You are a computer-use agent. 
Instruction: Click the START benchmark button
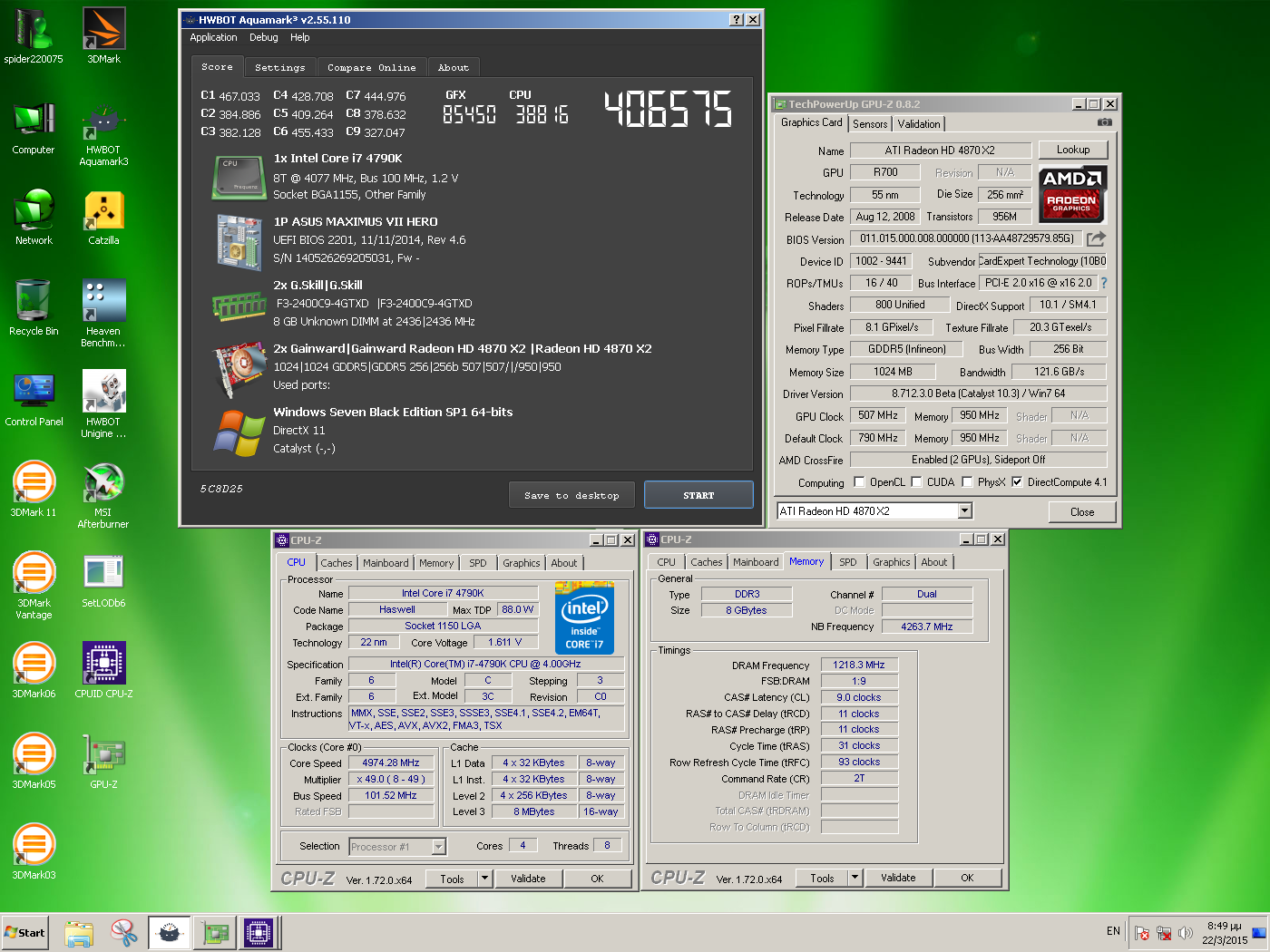pyautogui.click(x=698, y=495)
